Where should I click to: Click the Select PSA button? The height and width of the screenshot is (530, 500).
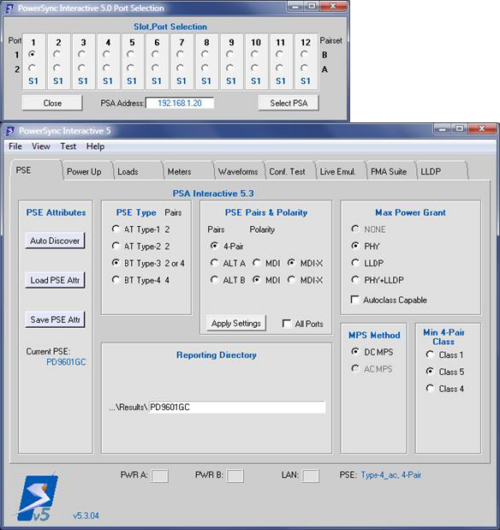tap(288, 103)
